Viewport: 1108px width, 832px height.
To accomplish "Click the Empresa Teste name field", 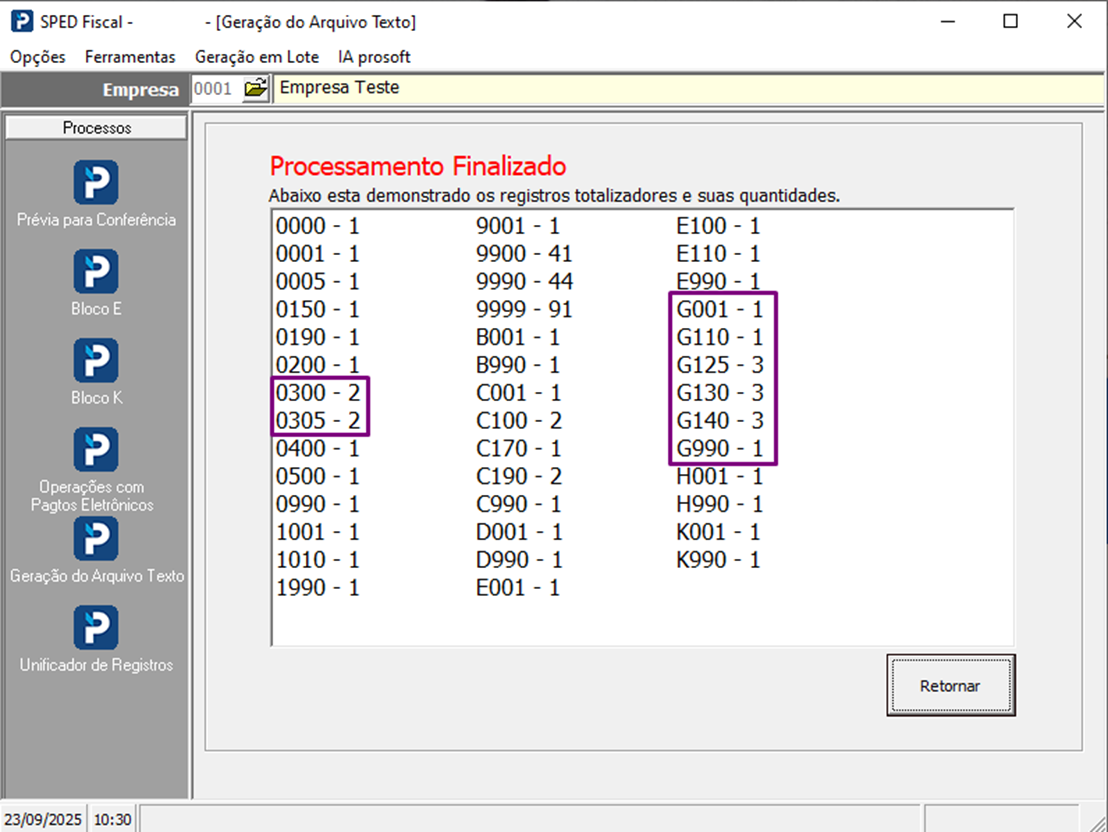I will (688, 89).
